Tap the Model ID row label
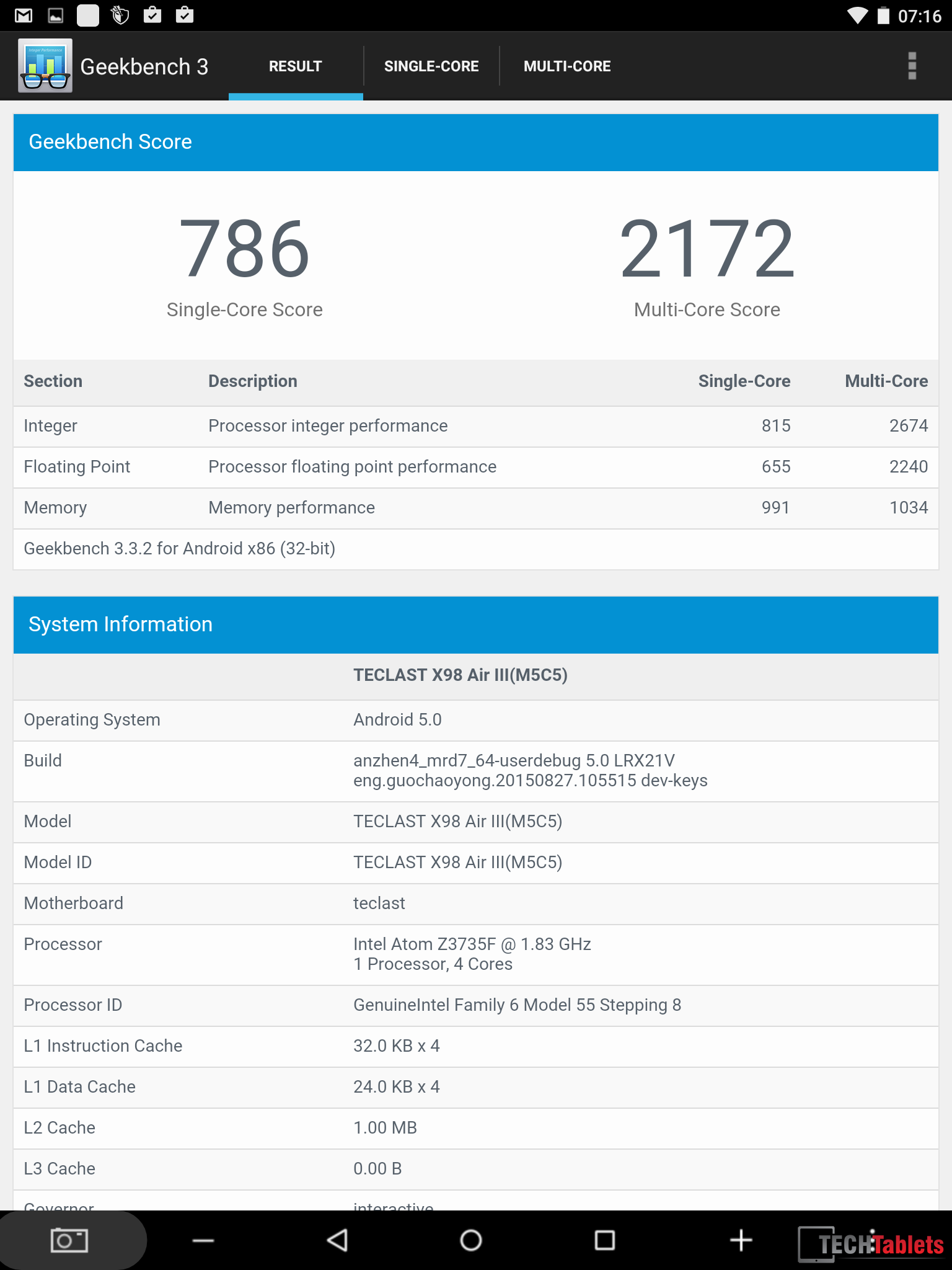Viewport: 952px width, 1270px height. click(58, 862)
